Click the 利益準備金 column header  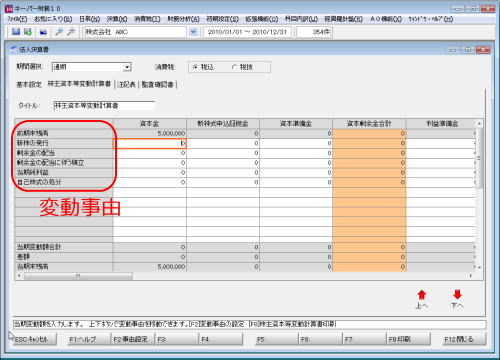point(441,124)
